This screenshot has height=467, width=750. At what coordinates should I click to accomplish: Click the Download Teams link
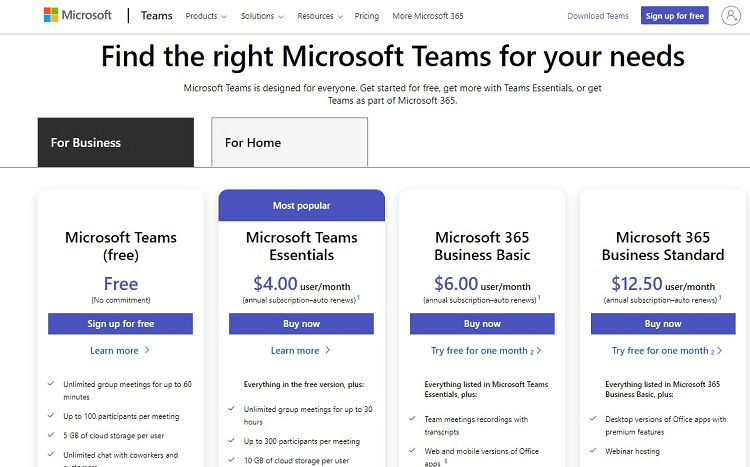point(598,17)
